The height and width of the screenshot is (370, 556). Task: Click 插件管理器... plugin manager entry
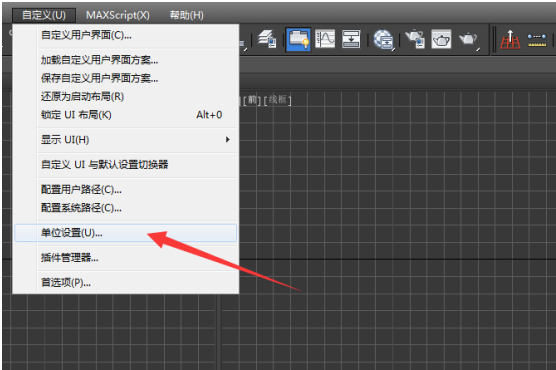126,258
